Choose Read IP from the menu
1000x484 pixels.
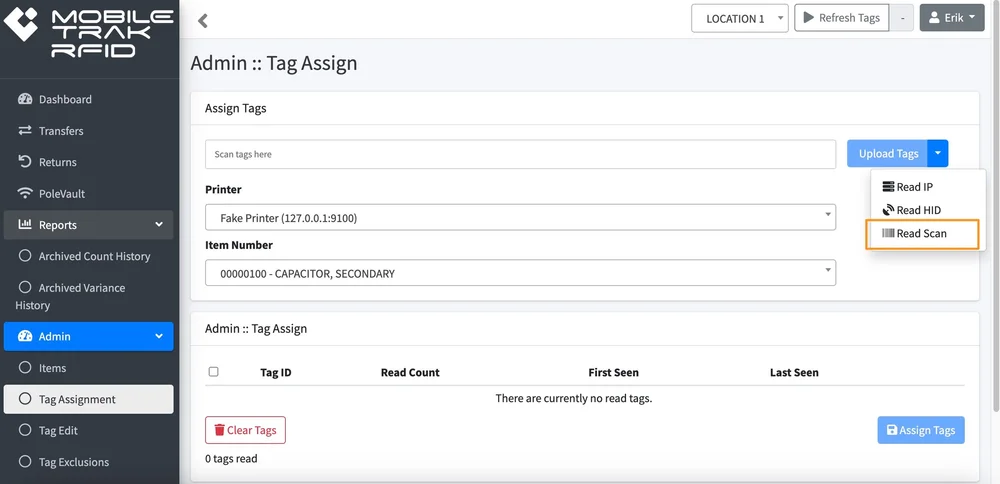pyautogui.click(x=916, y=187)
